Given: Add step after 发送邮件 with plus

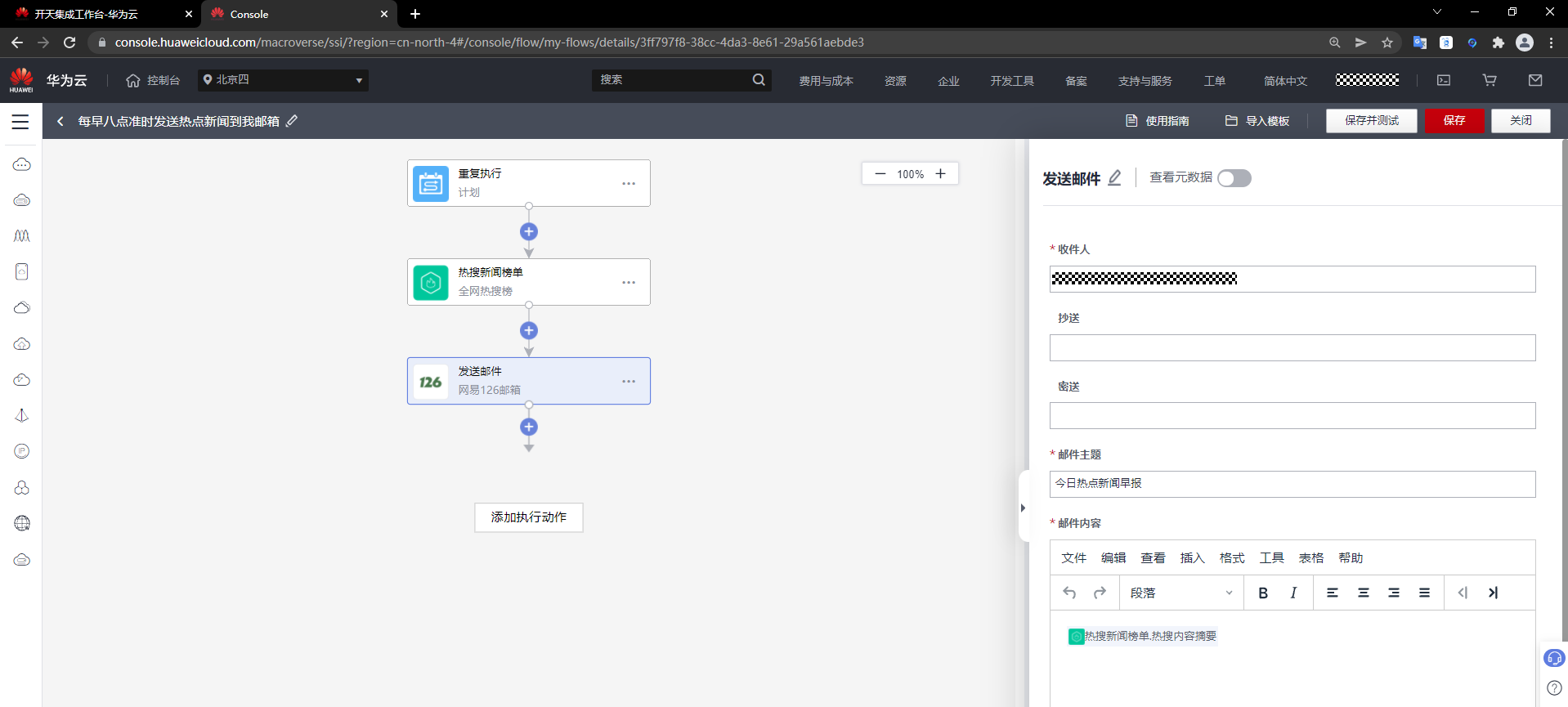Looking at the screenshot, I should 529,427.
